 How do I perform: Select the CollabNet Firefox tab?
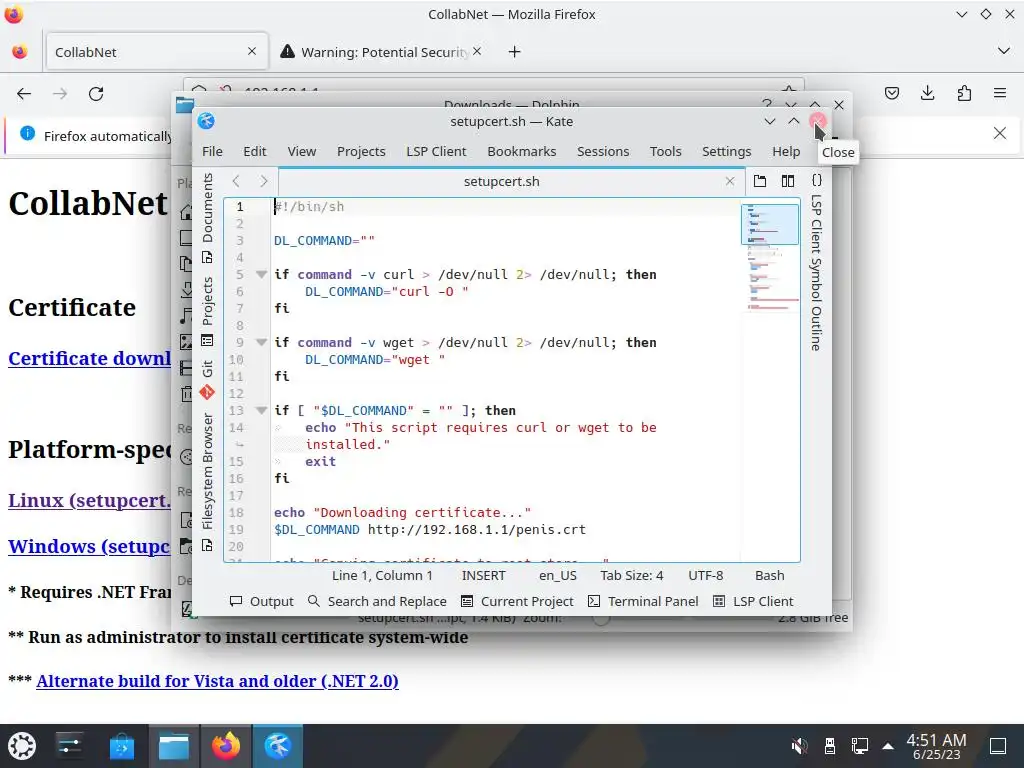pyautogui.click(x=157, y=52)
